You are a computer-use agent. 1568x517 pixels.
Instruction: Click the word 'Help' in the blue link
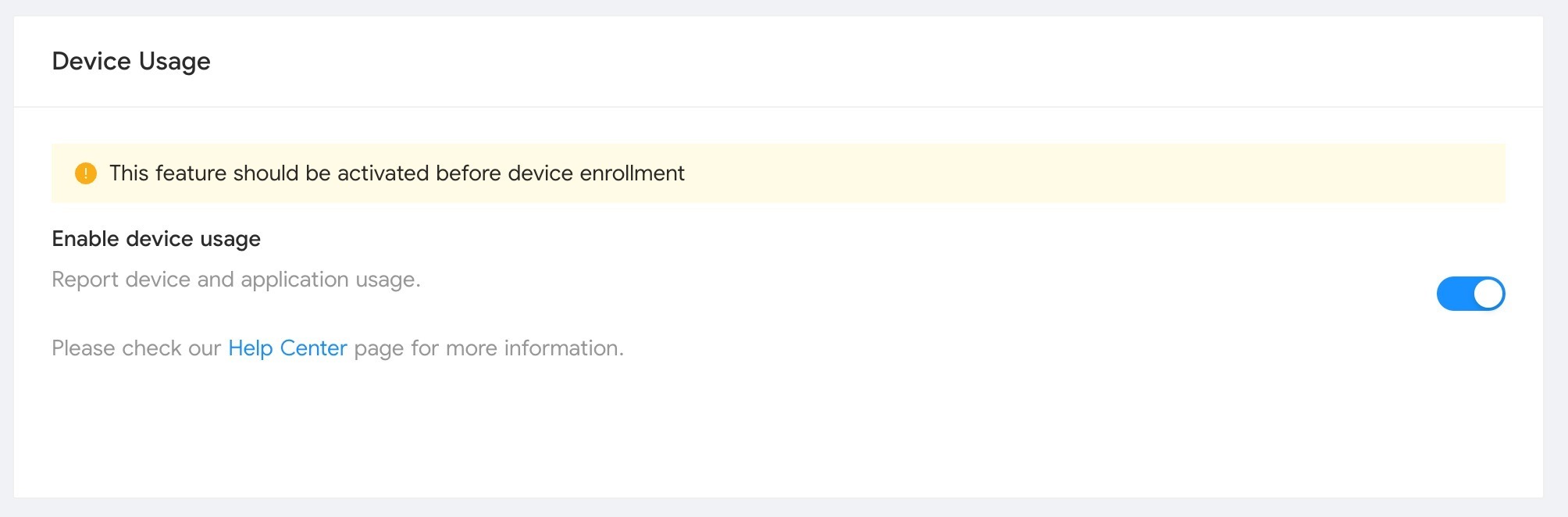[x=250, y=348]
